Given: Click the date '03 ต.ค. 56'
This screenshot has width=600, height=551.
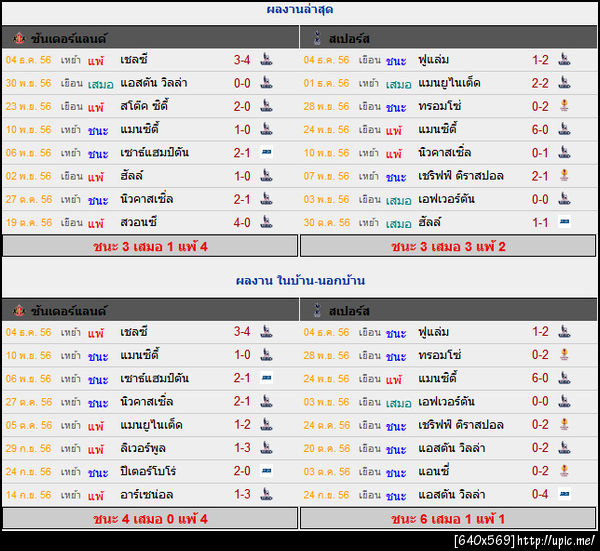Looking at the screenshot, I should point(326,471).
